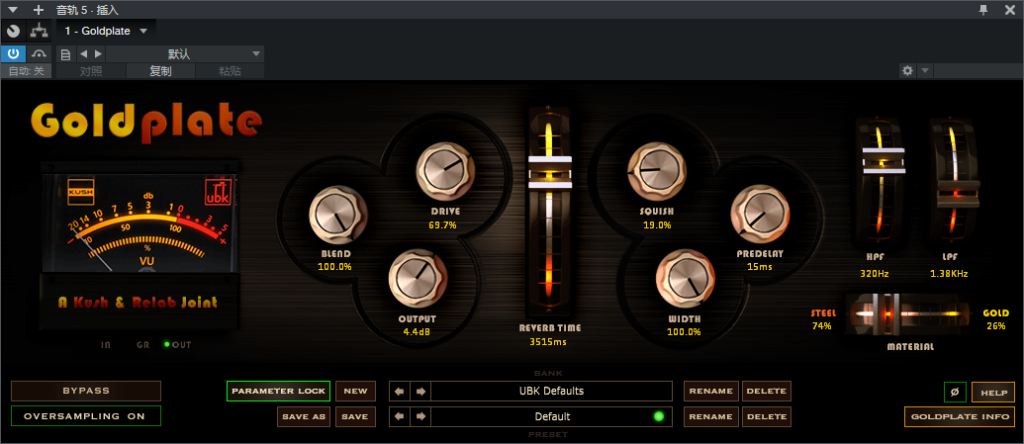Screen dimensions: 1024x444
Task: Click the 69.7% drive value
Action: [443, 225]
